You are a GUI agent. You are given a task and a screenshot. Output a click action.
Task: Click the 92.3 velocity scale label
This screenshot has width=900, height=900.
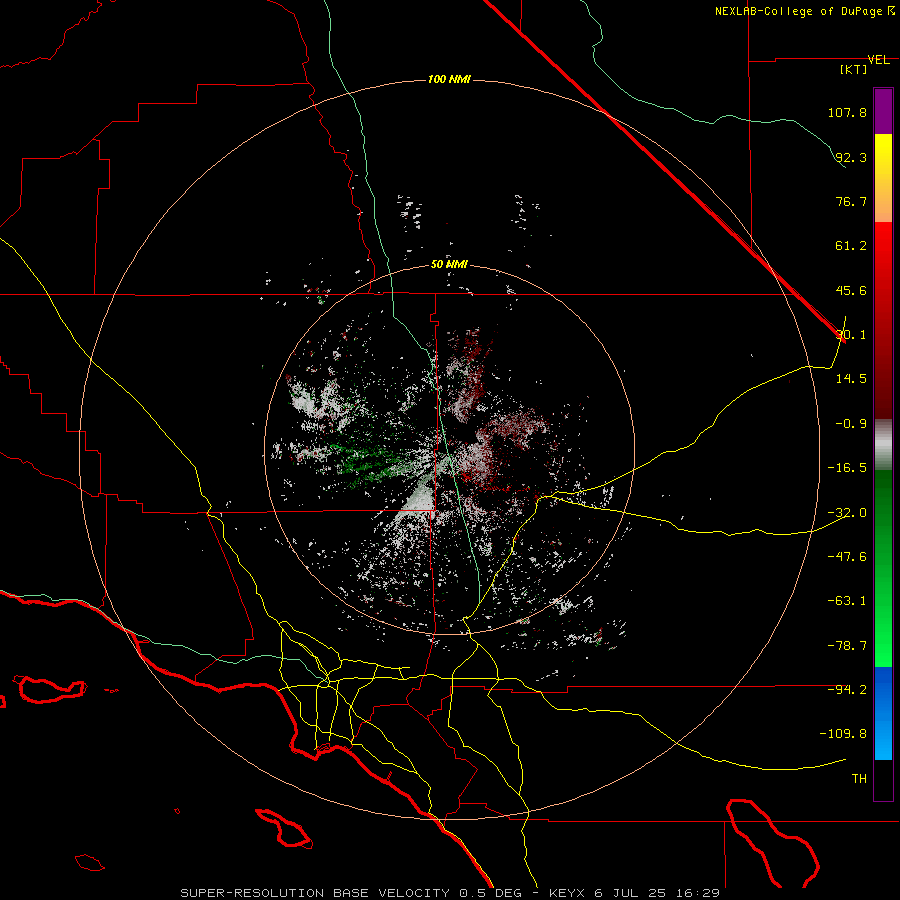(851, 157)
